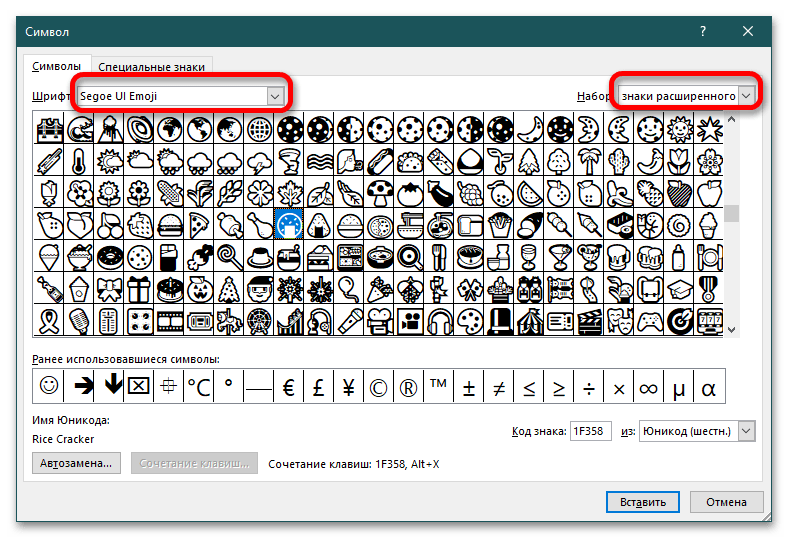Select the pineapple emoji
Image resolution: width=788 pixels, height=538 pixels.
[x=649, y=193]
